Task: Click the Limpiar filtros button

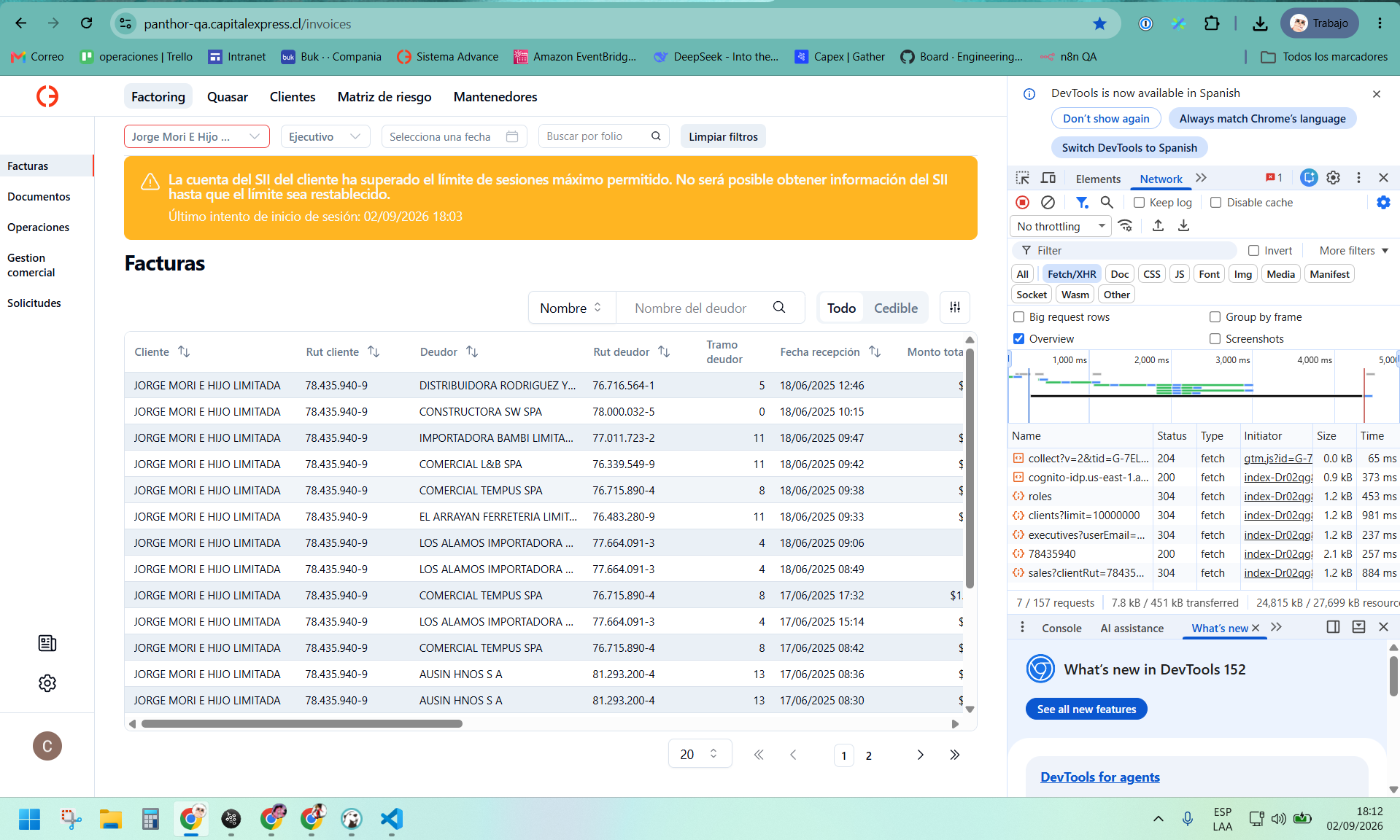Action: [723, 136]
